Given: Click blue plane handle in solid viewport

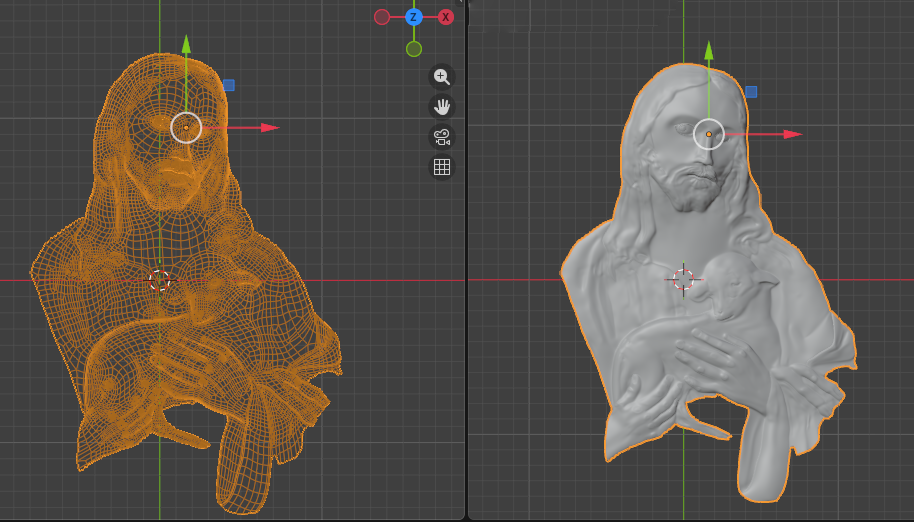Looking at the screenshot, I should tap(751, 92).
